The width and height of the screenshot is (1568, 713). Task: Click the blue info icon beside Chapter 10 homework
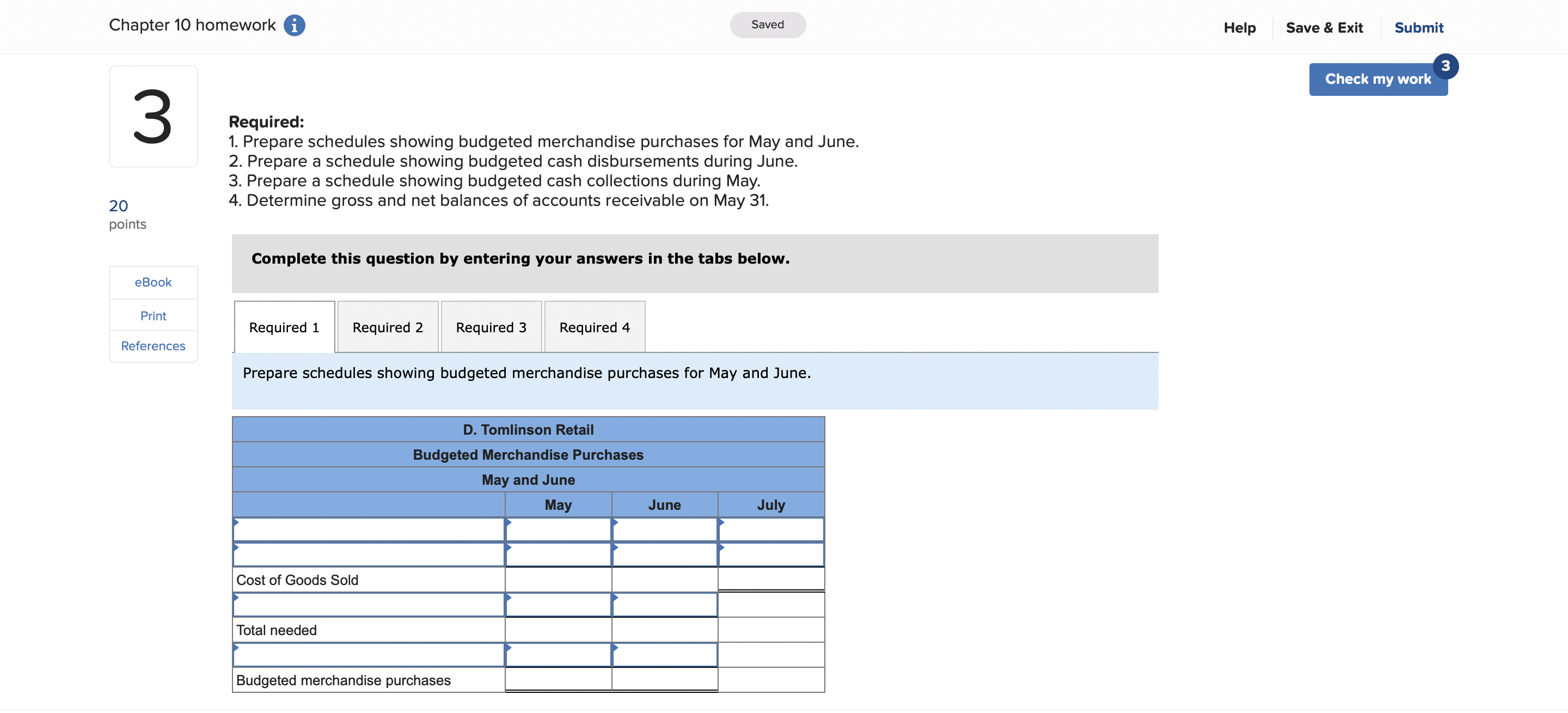[294, 26]
